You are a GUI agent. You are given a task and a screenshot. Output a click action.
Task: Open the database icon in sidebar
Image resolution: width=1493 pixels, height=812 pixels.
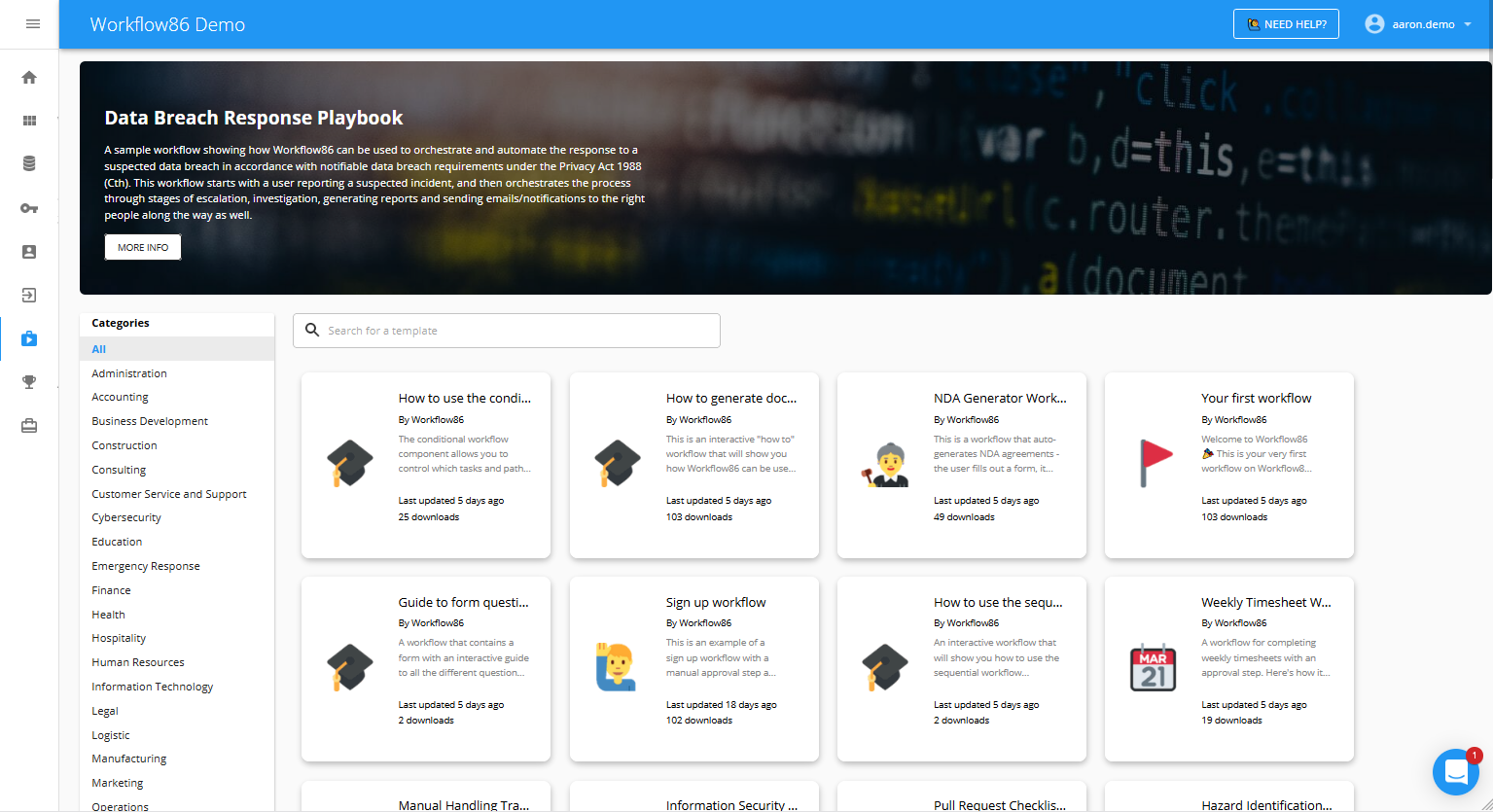(x=29, y=164)
